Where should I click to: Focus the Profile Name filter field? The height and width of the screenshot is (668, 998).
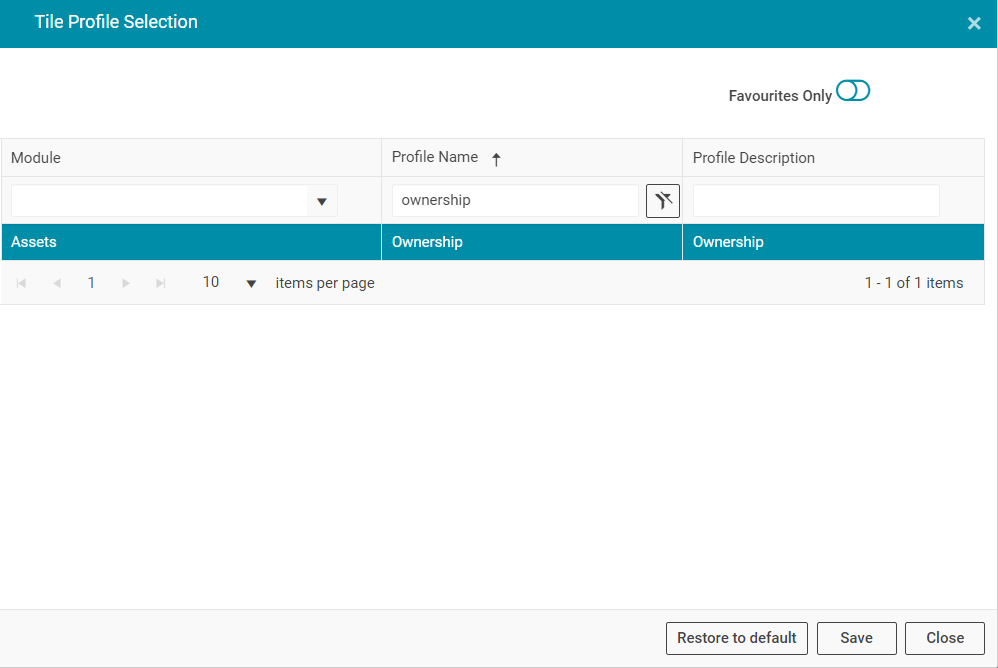[515, 200]
